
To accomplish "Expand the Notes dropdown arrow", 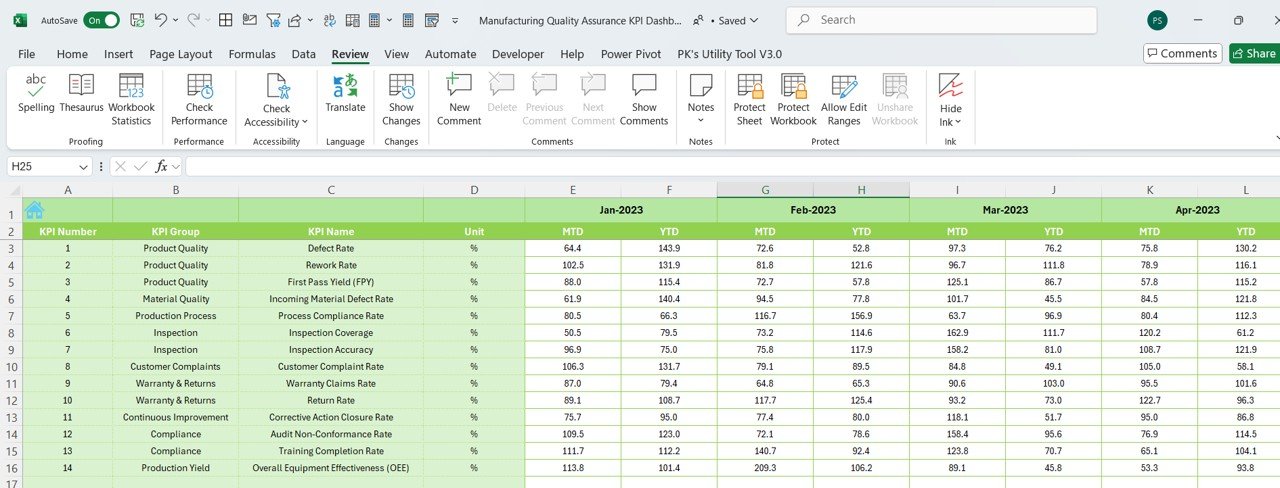I will point(701,121).
